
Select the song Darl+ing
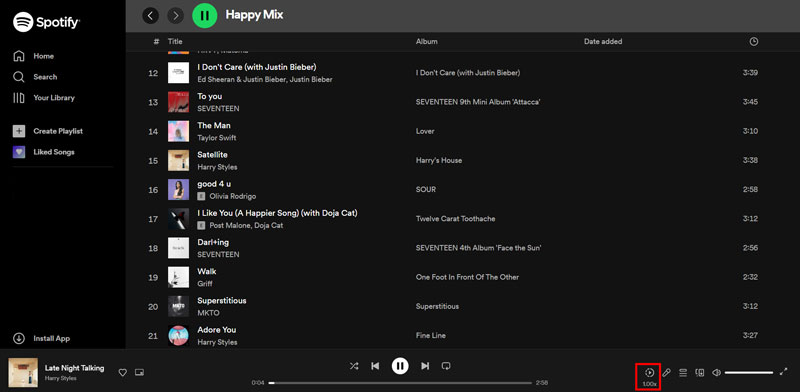tap(213, 242)
